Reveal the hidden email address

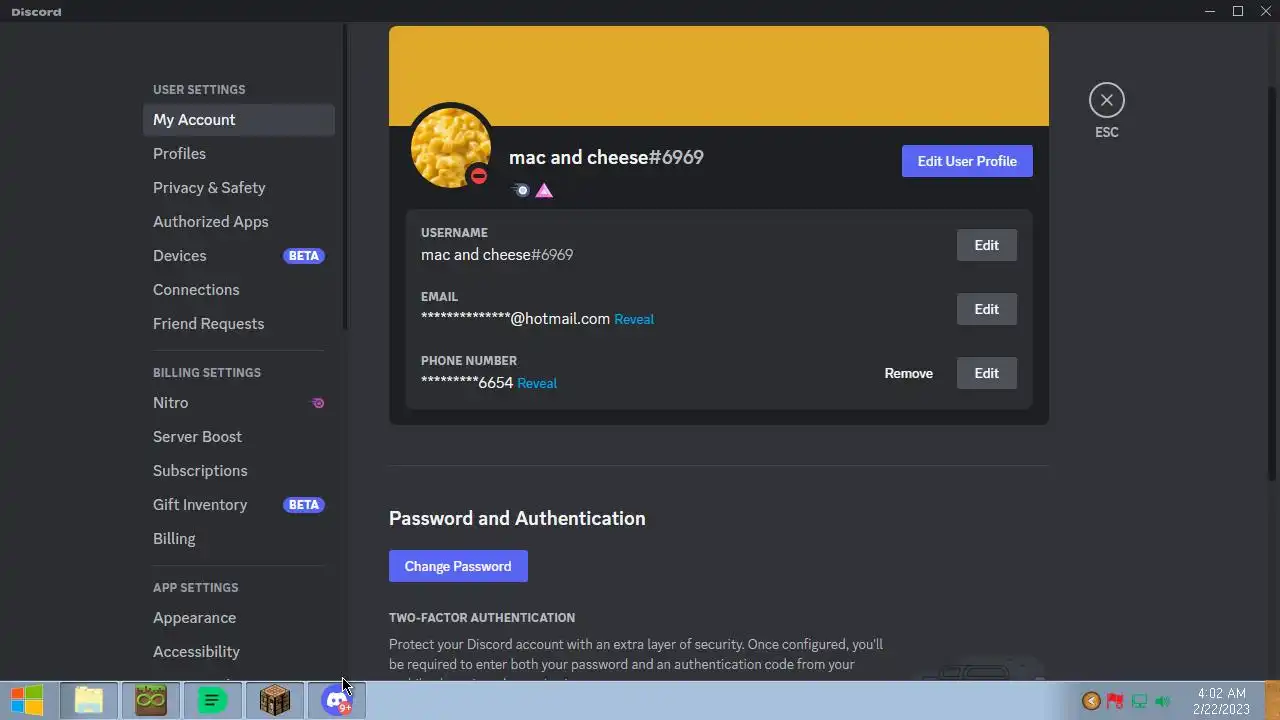pyautogui.click(x=634, y=319)
